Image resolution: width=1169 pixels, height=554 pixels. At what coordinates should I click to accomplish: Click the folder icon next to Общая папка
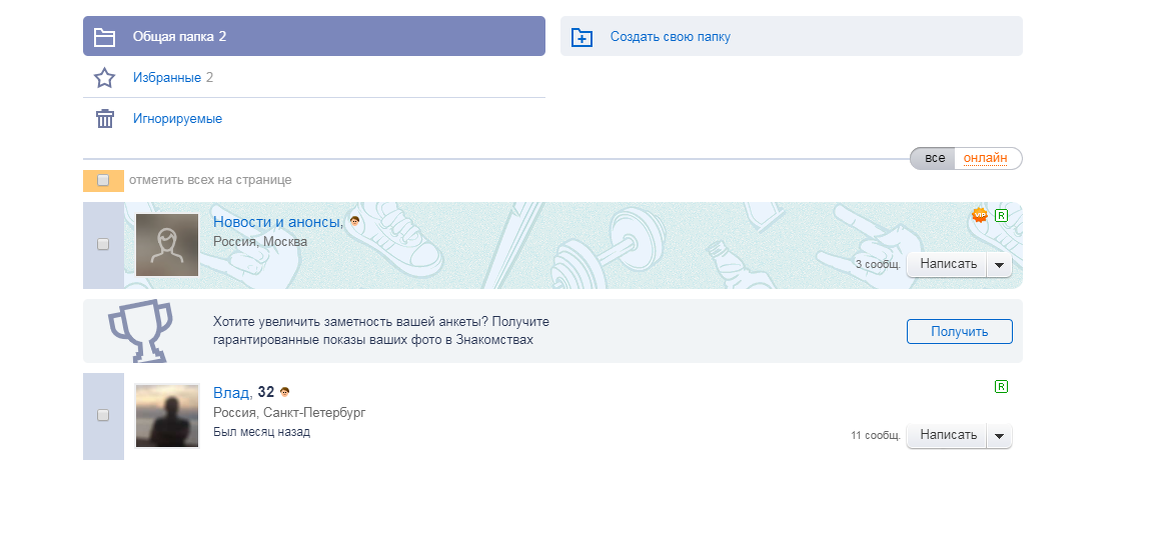[x=104, y=37]
